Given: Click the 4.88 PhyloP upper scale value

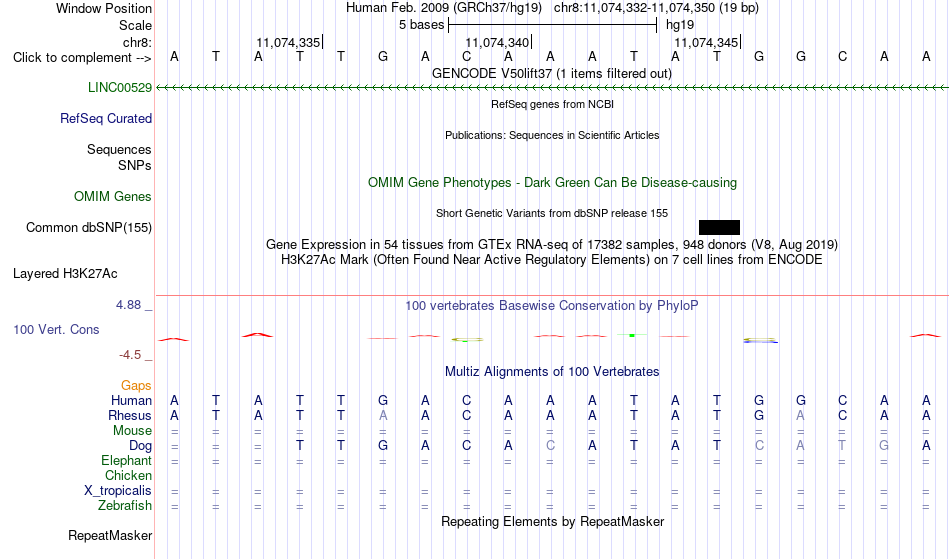Looking at the screenshot, I should pyautogui.click(x=128, y=305).
